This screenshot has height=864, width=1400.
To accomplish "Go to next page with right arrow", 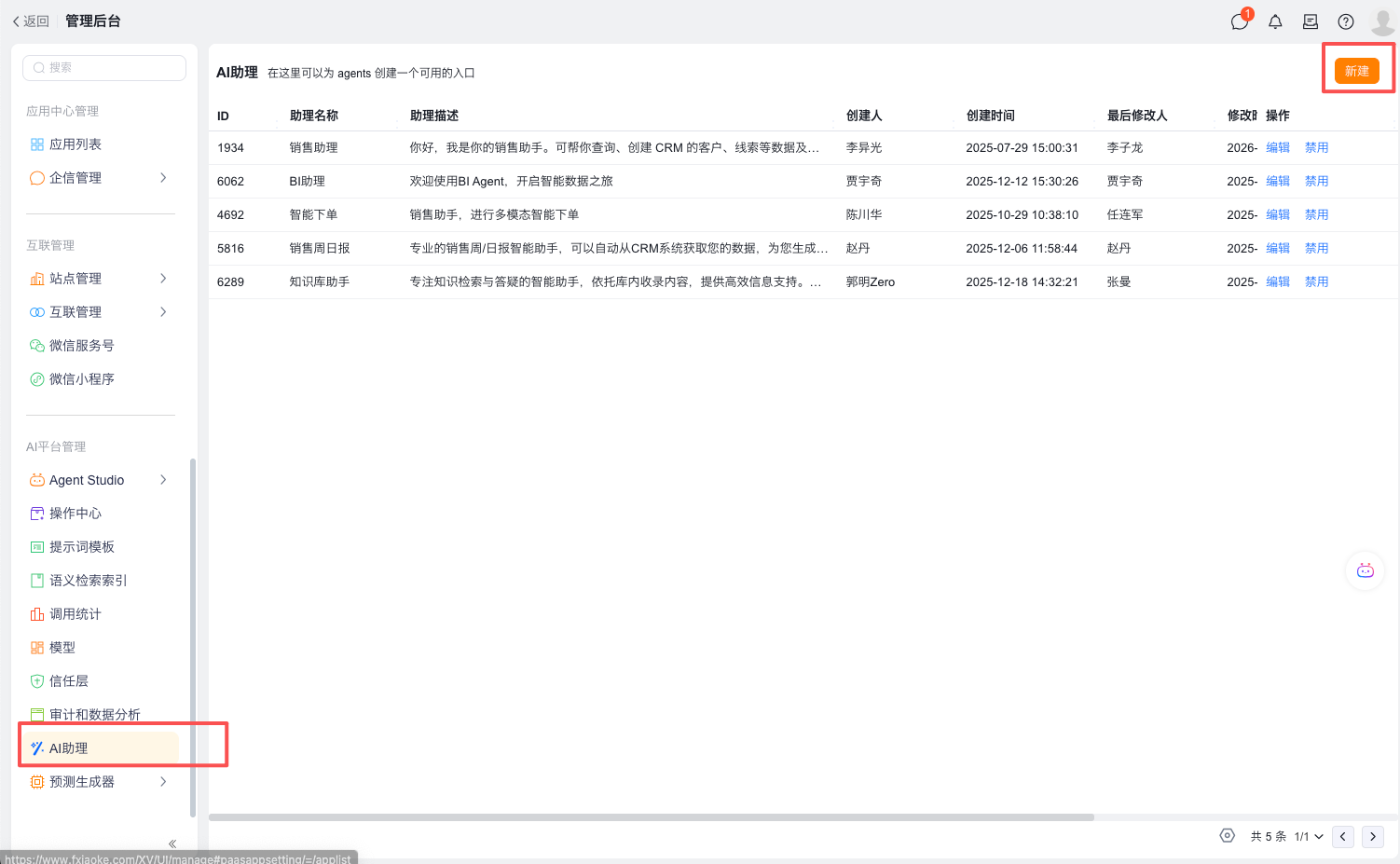I will pyautogui.click(x=1373, y=836).
